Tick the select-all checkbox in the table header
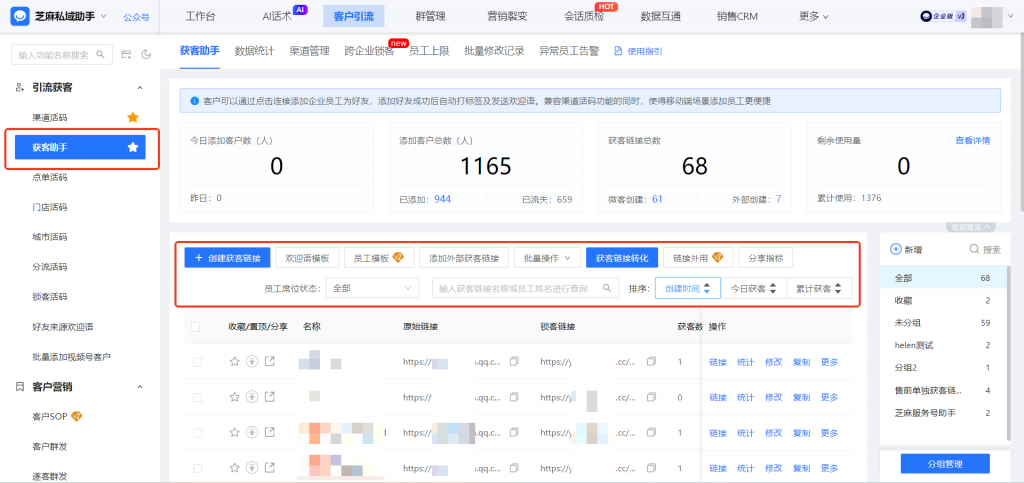Screen dimensions: 1024x483 click(196, 327)
